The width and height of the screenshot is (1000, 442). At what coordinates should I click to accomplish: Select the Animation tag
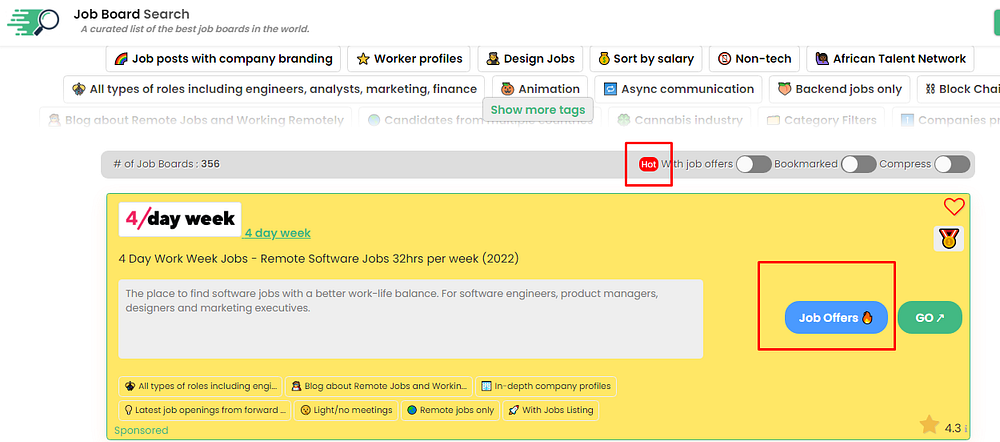tap(540, 89)
